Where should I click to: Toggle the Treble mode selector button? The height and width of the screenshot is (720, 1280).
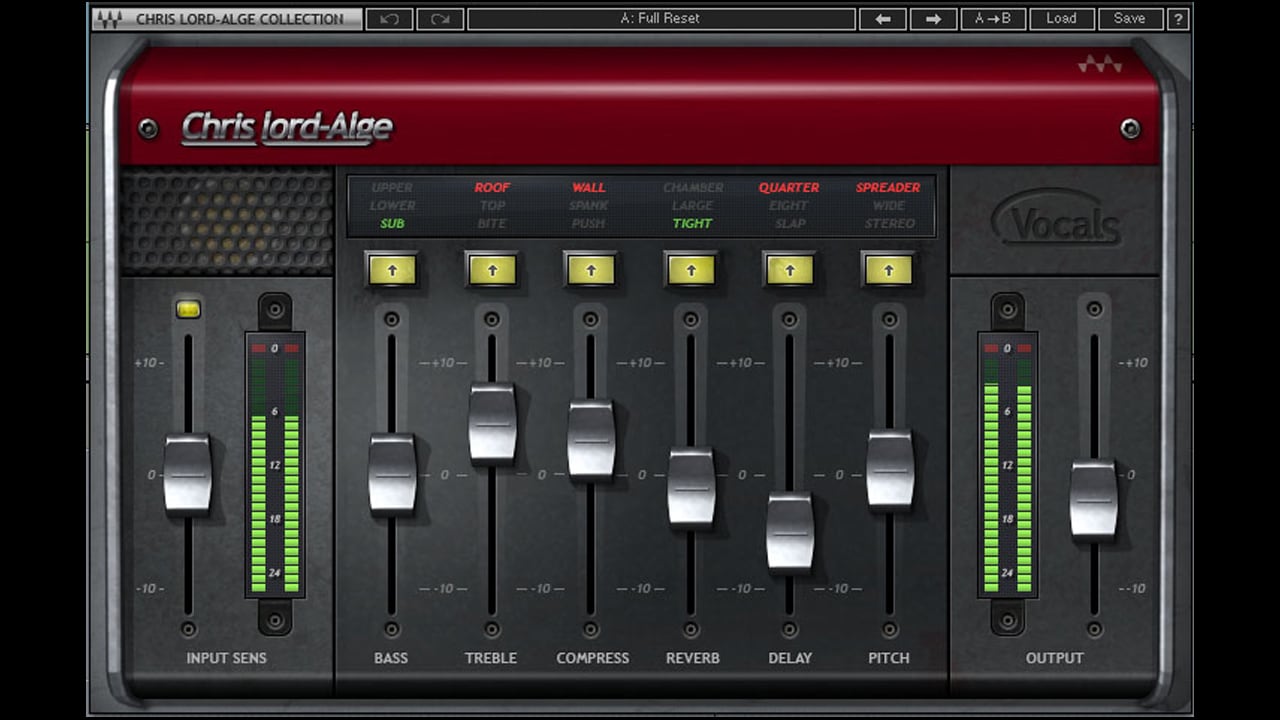tap(492, 269)
